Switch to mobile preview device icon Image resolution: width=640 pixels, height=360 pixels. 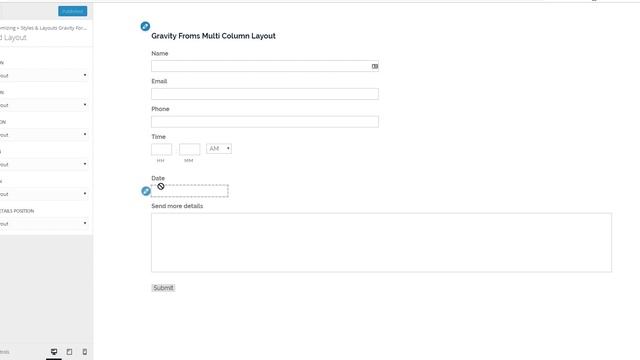[x=84, y=351]
